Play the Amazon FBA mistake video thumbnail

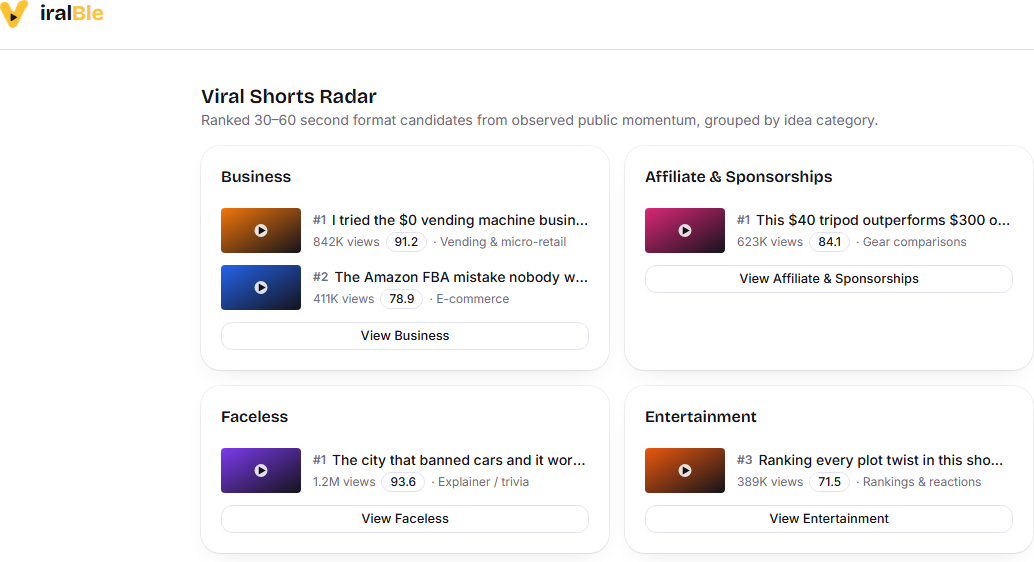[260, 288]
